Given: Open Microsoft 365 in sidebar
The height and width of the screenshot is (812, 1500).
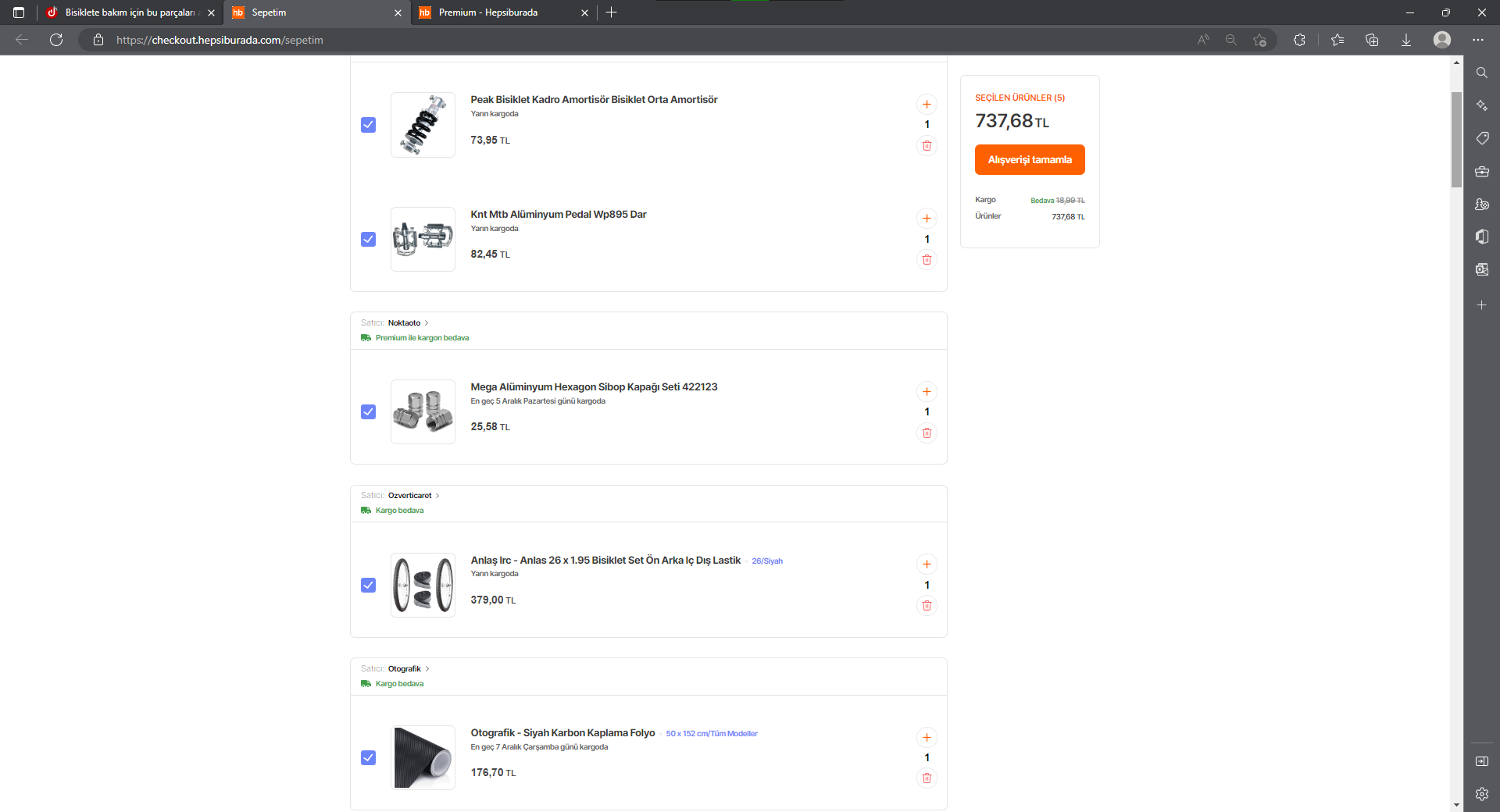Looking at the screenshot, I should 1482,237.
